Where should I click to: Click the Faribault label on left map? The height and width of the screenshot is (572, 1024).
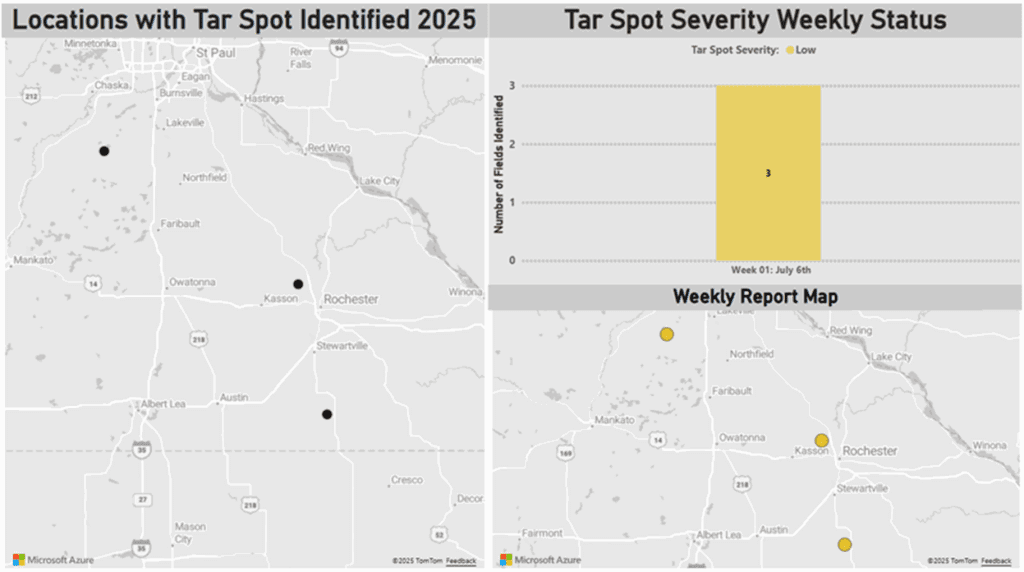(180, 223)
